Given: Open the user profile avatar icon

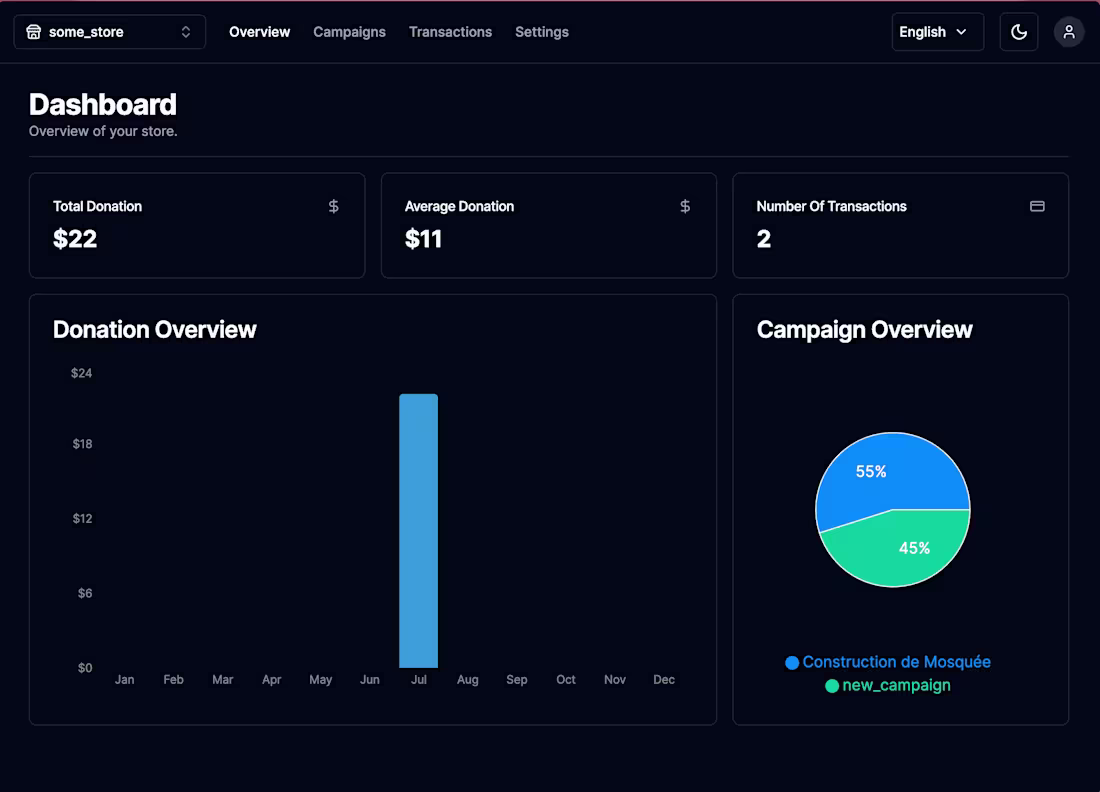Looking at the screenshot, I should pyautogui.click(x=1069, y=31).
